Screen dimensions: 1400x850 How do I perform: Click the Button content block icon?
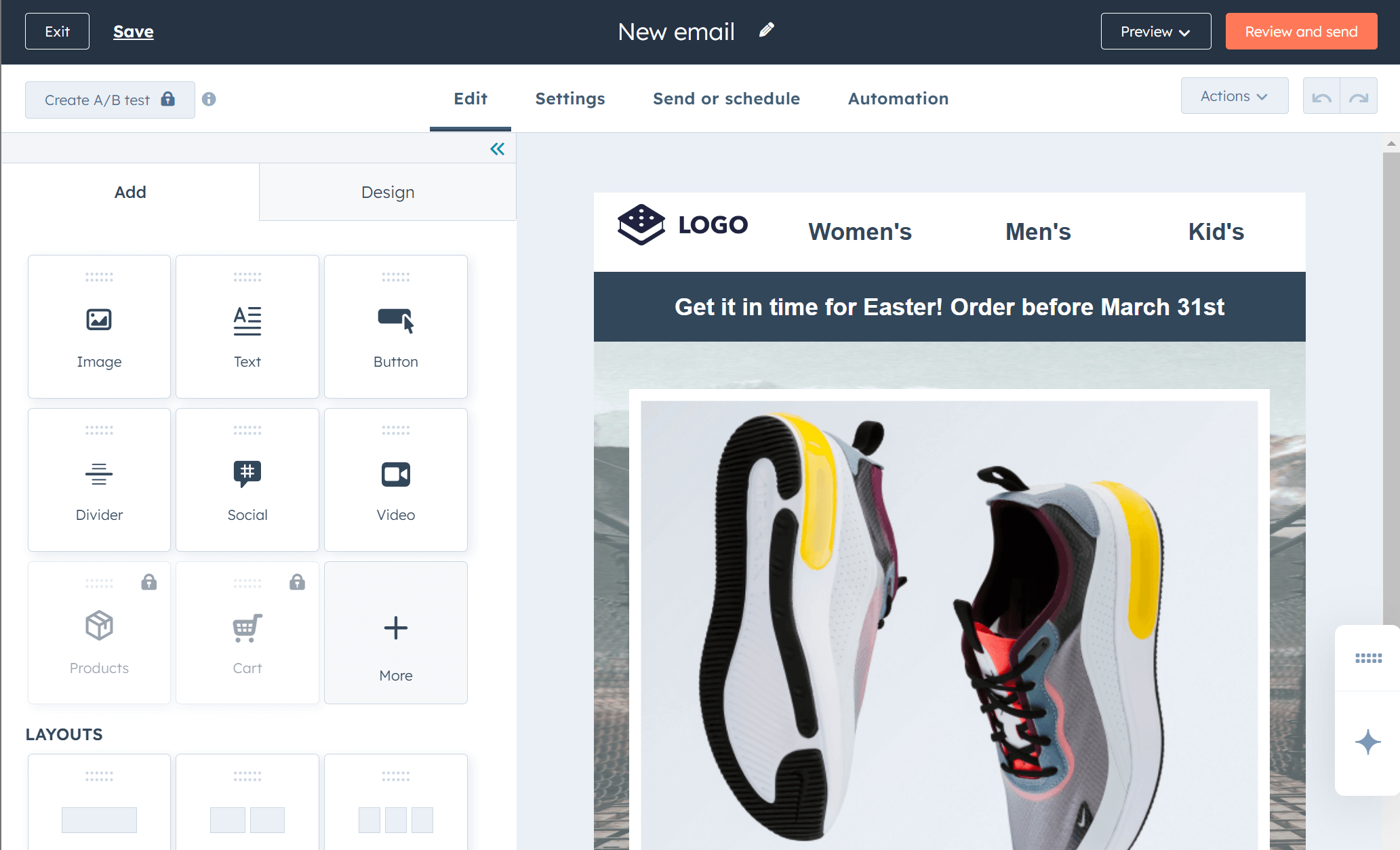[395, 325]
